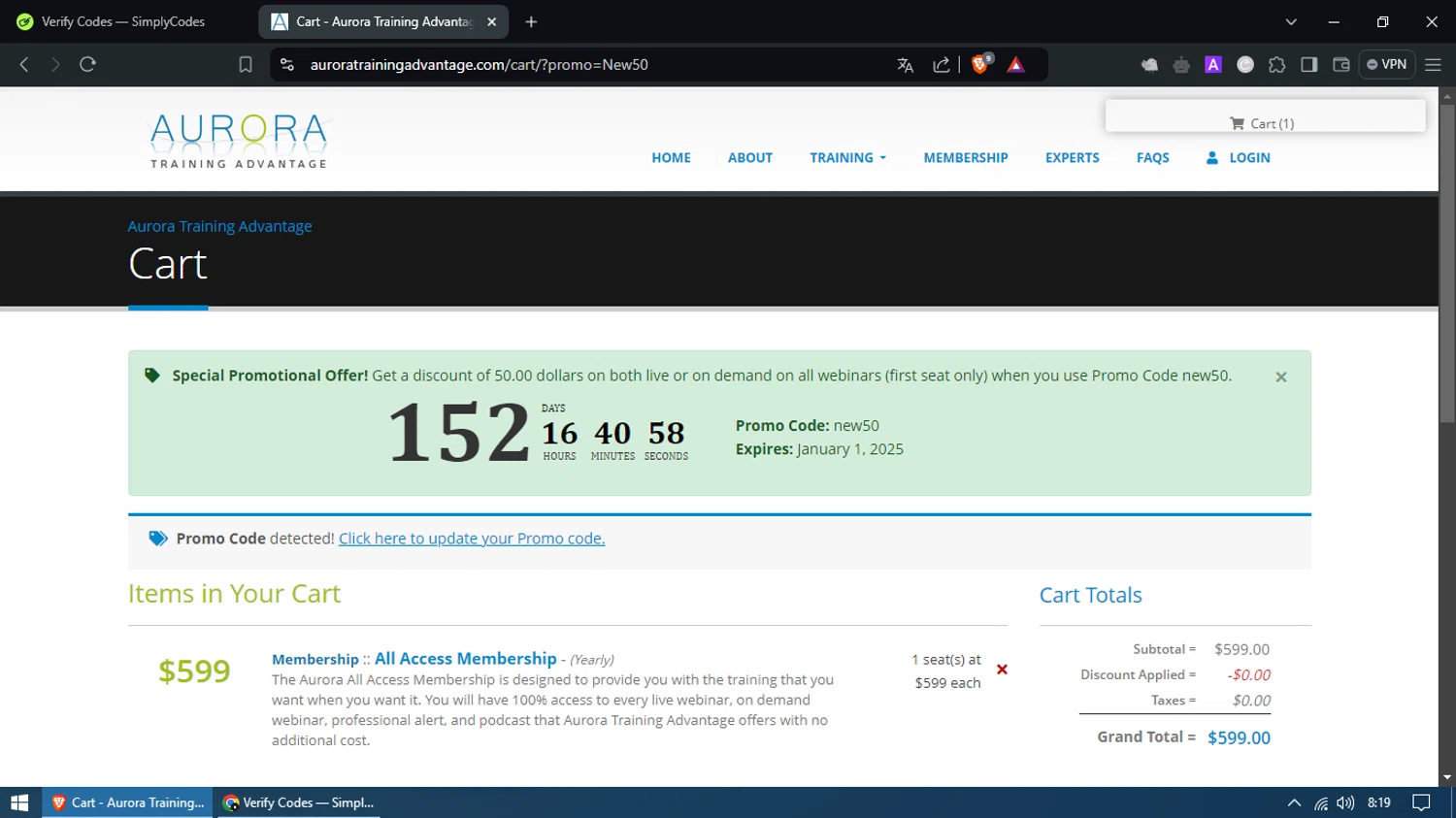Click the Aurora Training Advantage logo
The width and height of the screenshot is (1456, 818).
(x=240, y=142)
